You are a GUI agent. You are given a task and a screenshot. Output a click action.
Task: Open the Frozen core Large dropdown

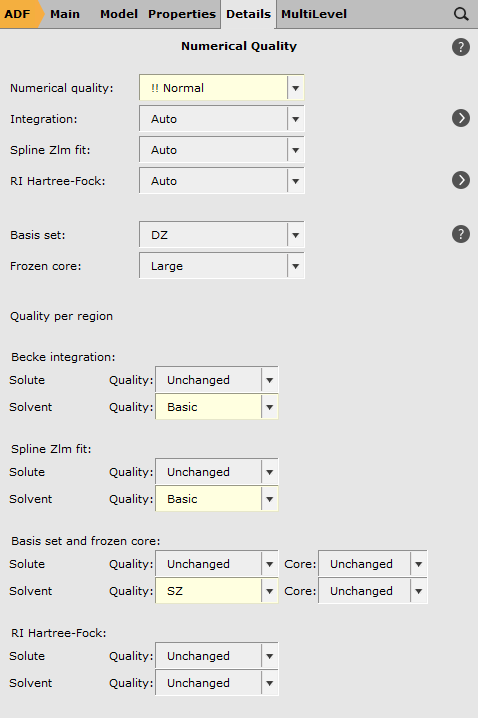[x=222, y=266]
